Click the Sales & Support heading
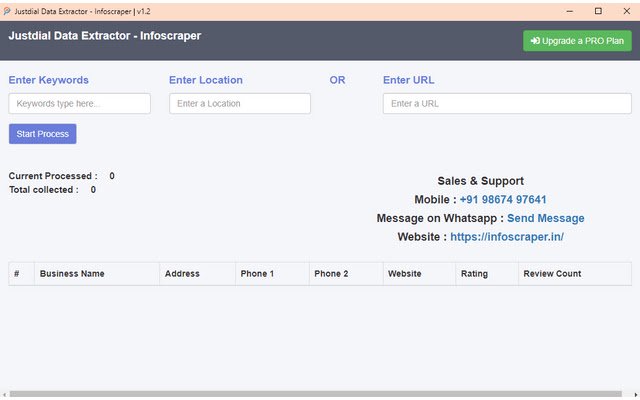 click(x=480, y=181)
